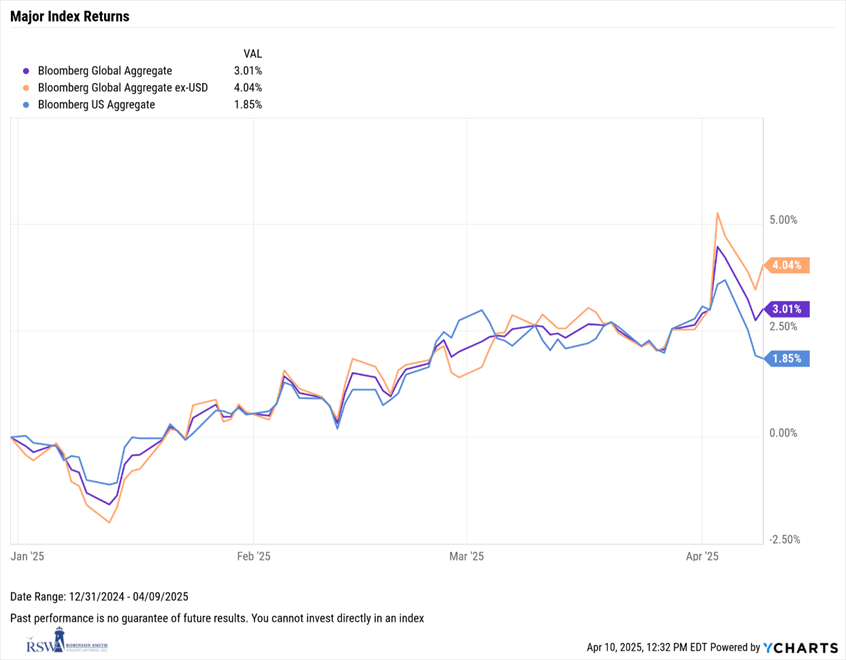This screenshot has width=846, height=660.
Task: Select the Bloomberg Global Aggregate legend label
Action: (x=105, y=71)
